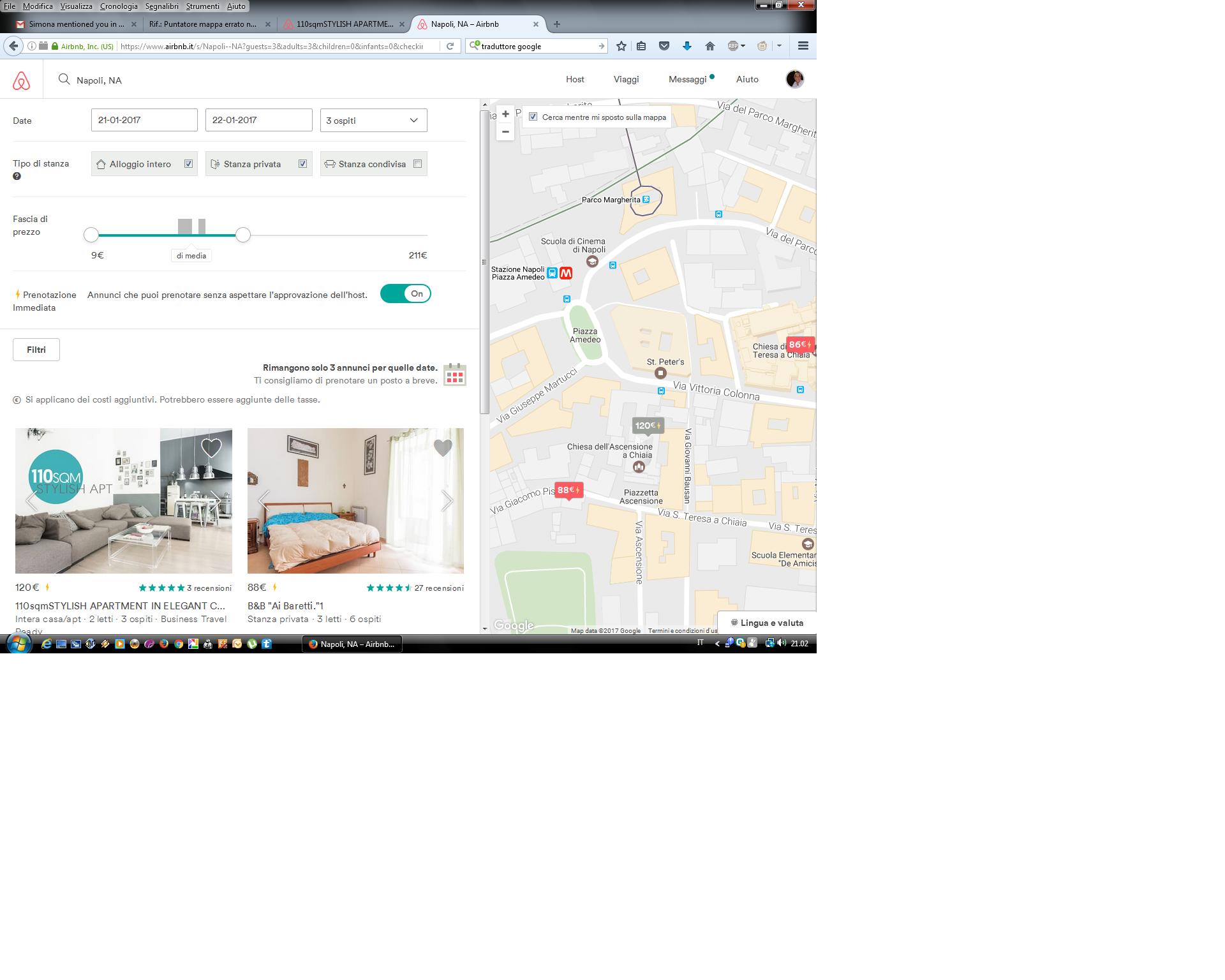Click the calendar icon next to remaining listings notice

(455, 375)
